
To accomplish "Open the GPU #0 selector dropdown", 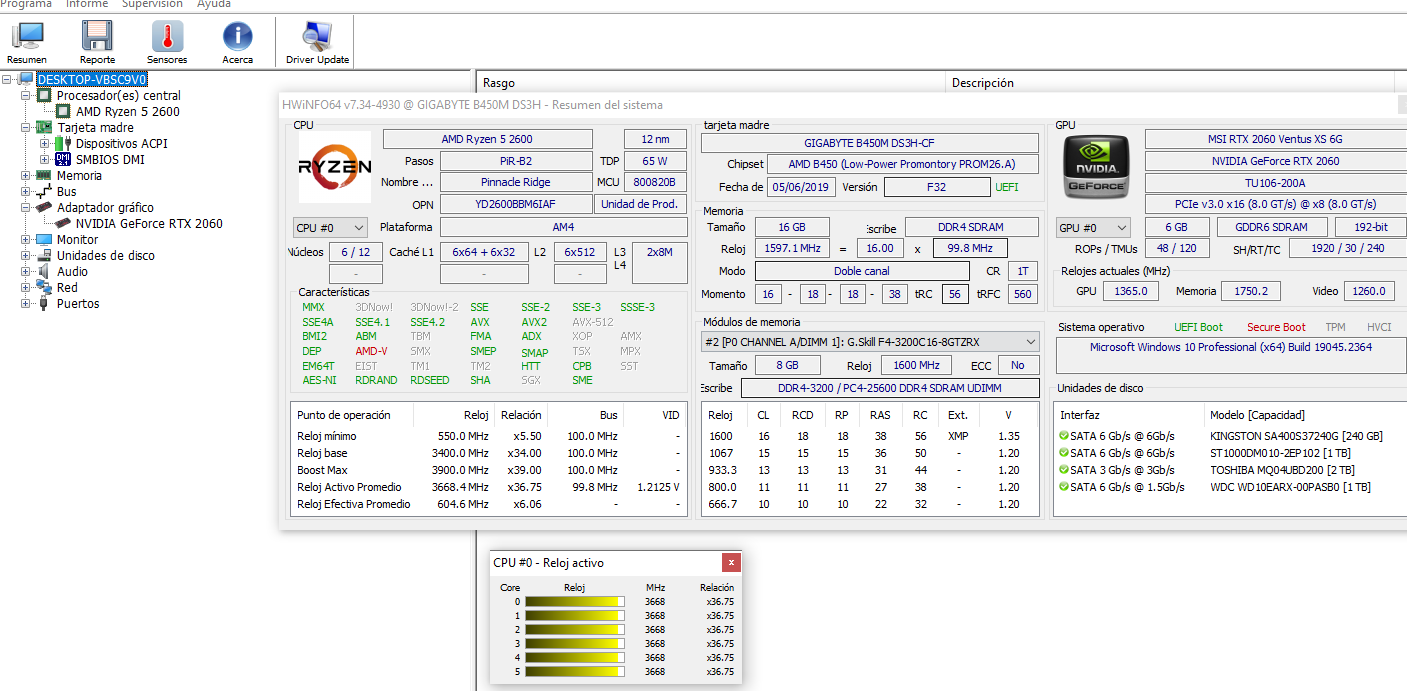I will coord(1092,228).
